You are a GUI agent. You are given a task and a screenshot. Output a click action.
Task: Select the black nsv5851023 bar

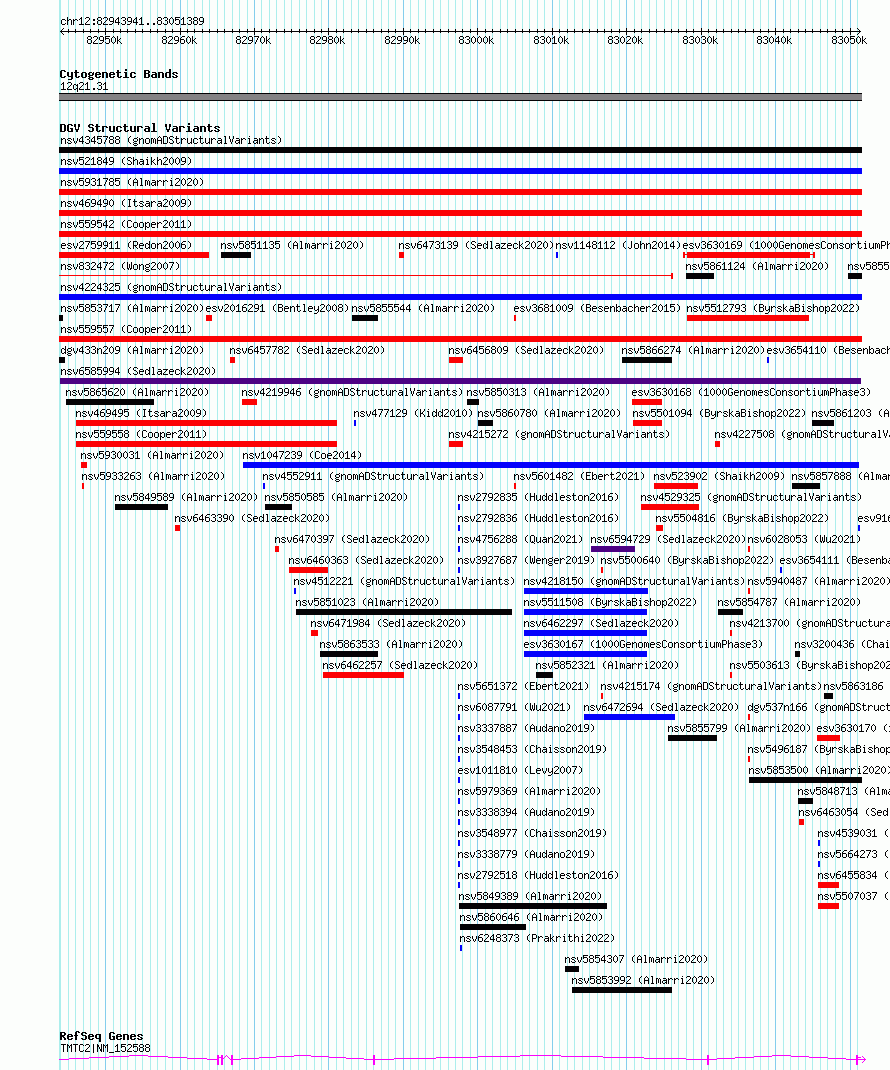tap(404, 612)
